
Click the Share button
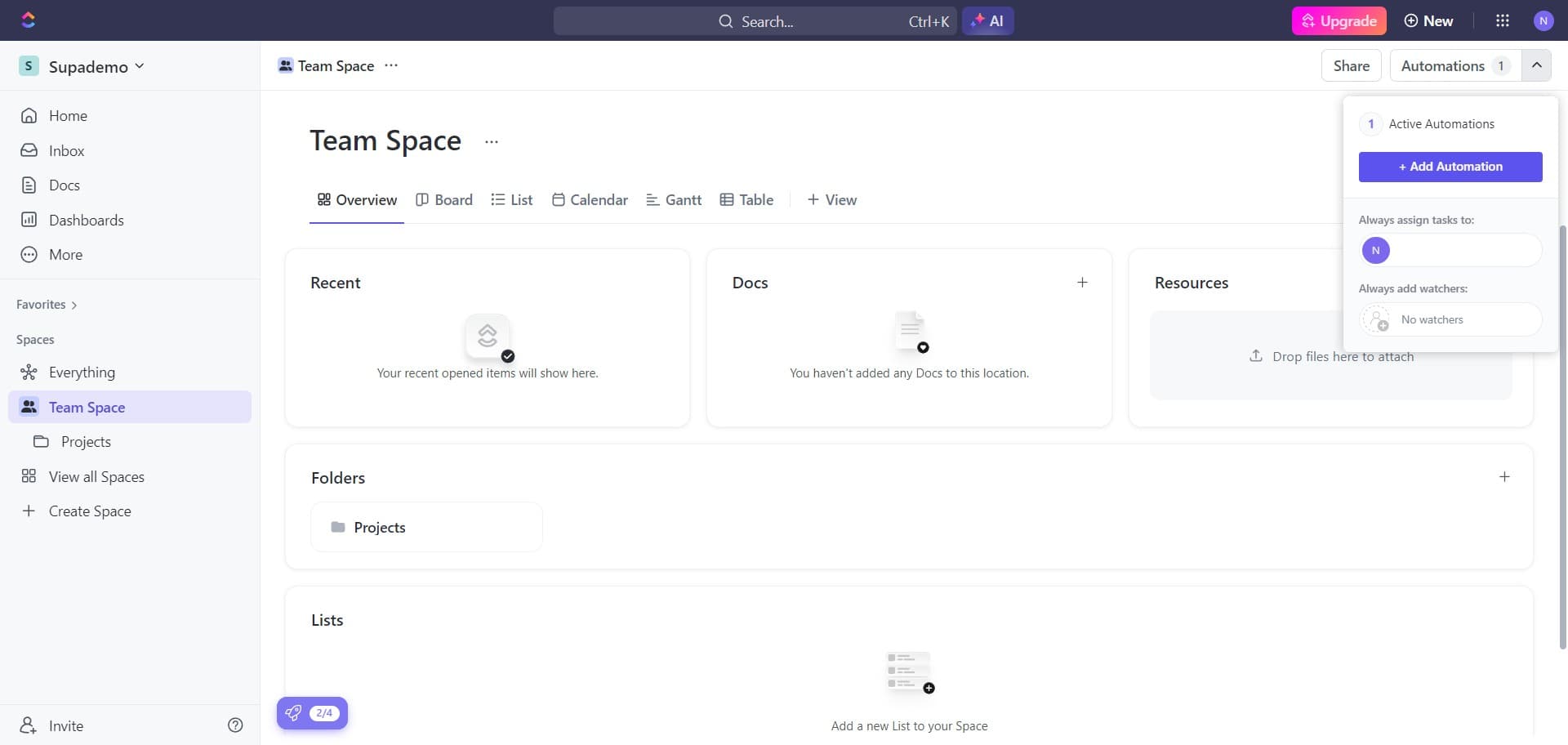pyautogui.click(x=1351, y=65)
